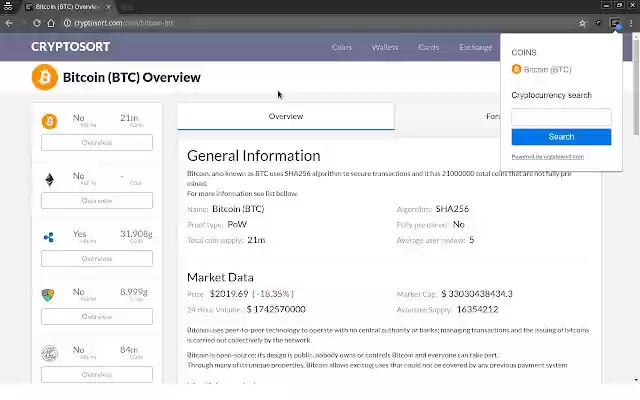Click the round extension icon beside the star

[598, 23]
